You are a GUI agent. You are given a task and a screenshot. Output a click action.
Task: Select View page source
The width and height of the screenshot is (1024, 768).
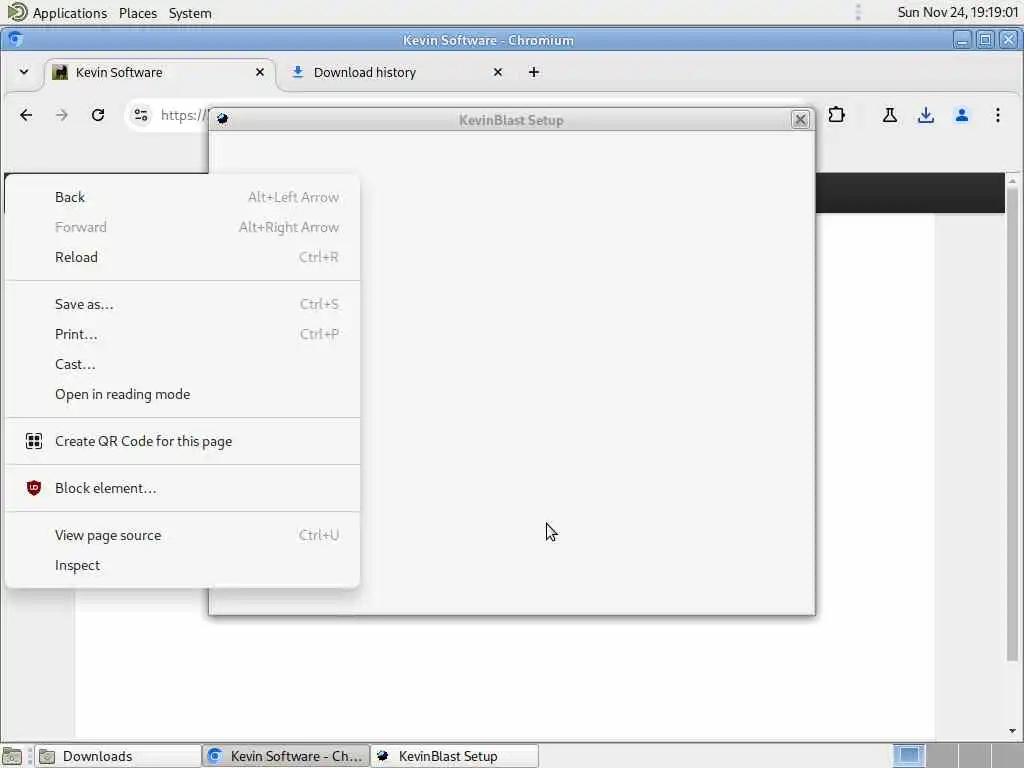pyautogui.click(x=182, y=536)
